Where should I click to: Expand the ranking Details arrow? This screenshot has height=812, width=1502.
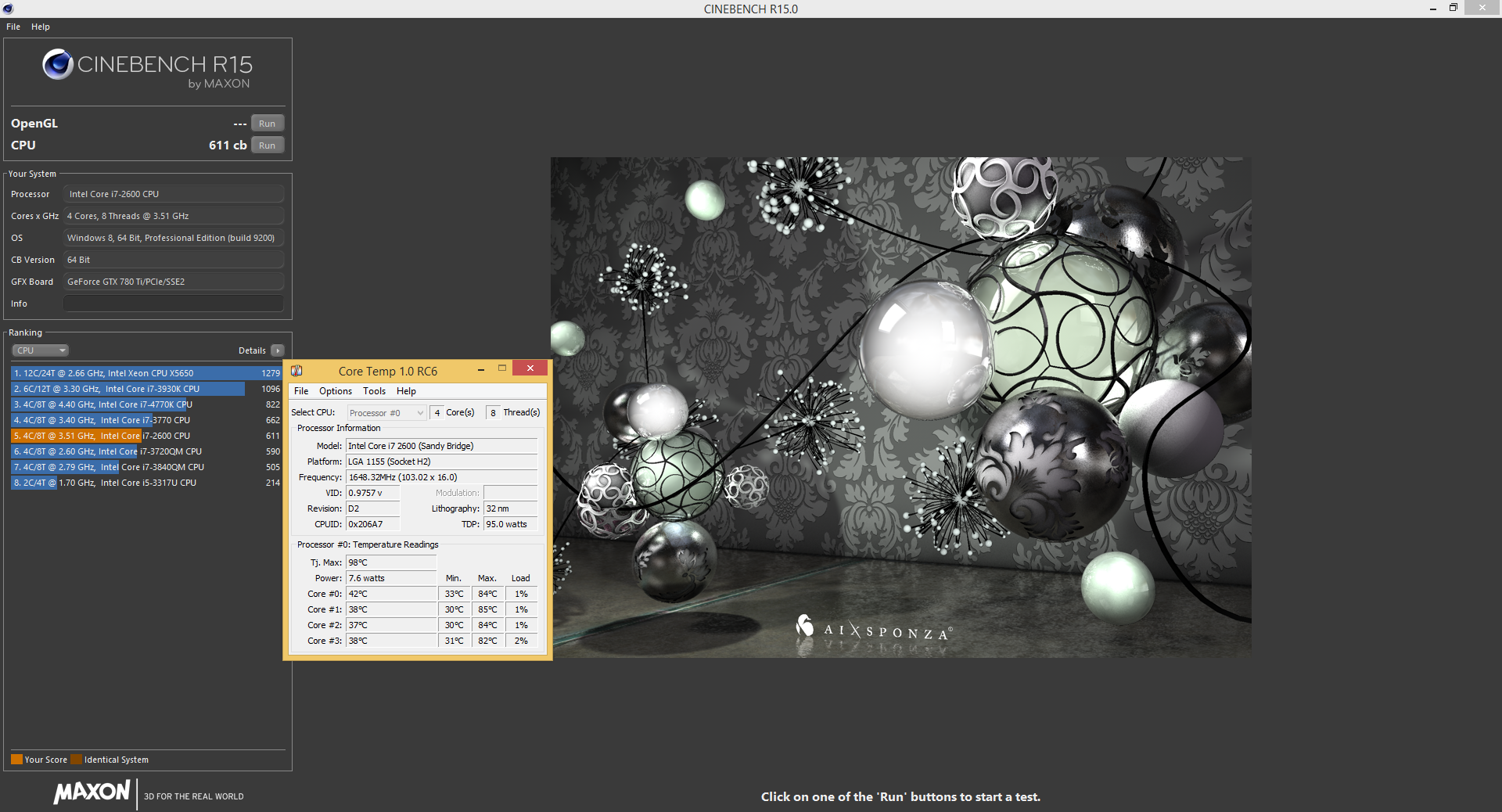tap(277, 350)
